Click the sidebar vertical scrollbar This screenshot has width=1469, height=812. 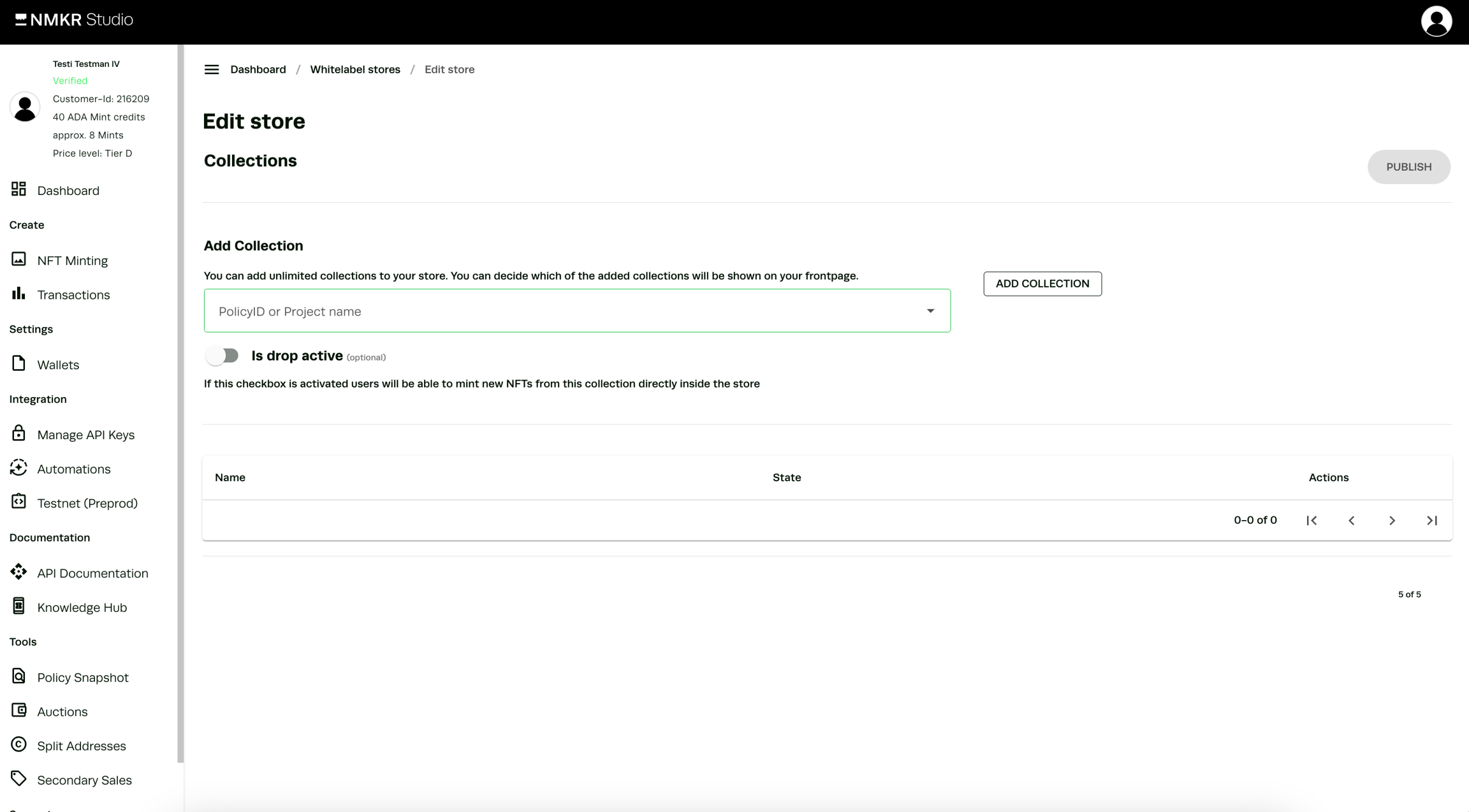pyautogui.click(x=180, y=403)
